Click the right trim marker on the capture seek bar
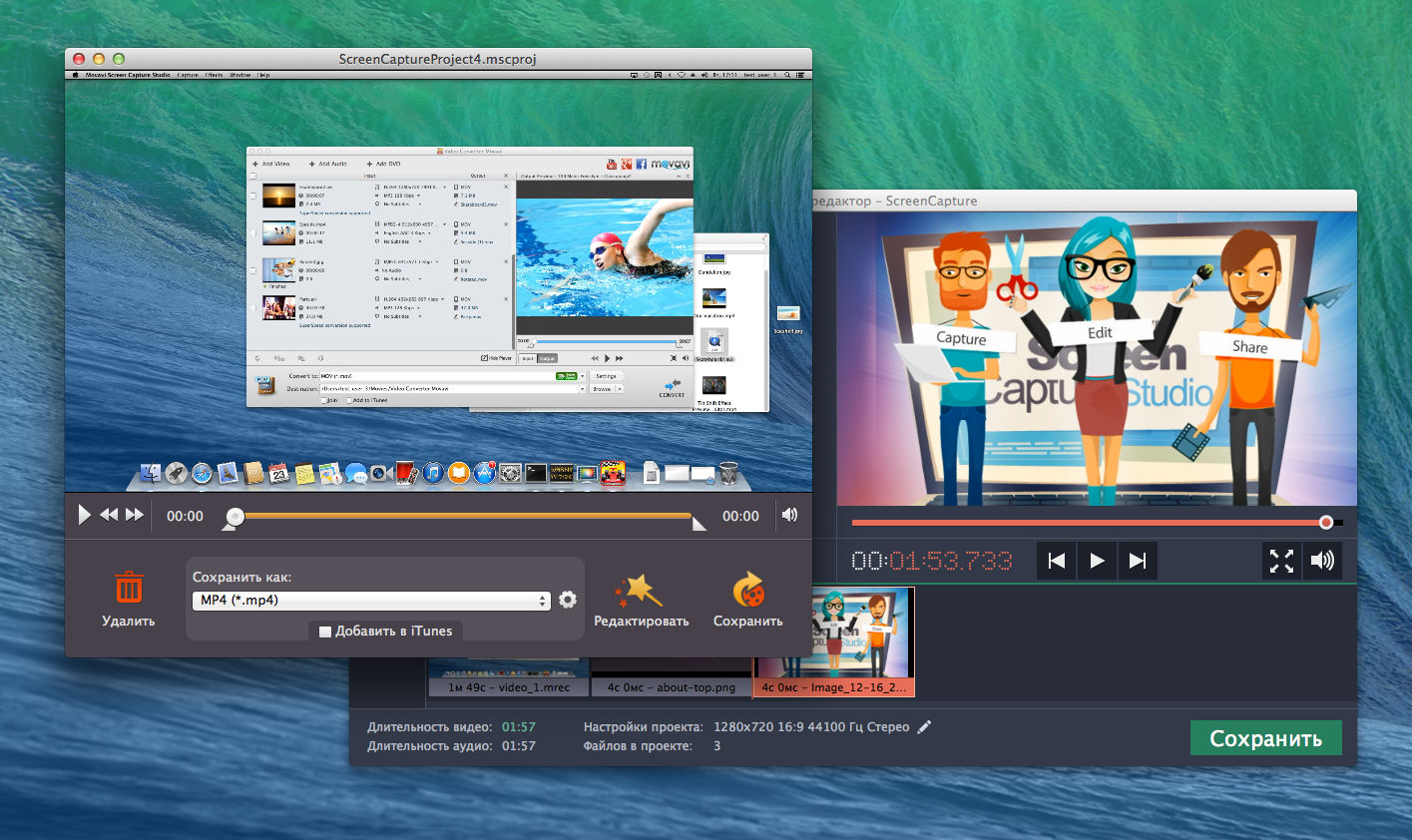Screen dimensions: 1412x840 click(x=699, y=523)
